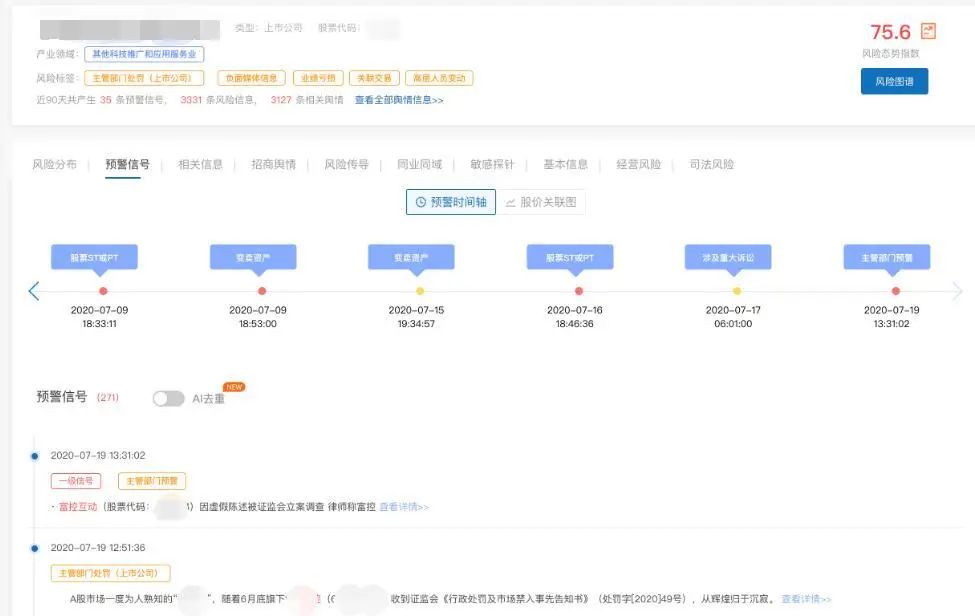The width and height of the screenshot is (975, 616).
Task: Select the red dot dated 2020-07-16
Action: tap(578, 291)
